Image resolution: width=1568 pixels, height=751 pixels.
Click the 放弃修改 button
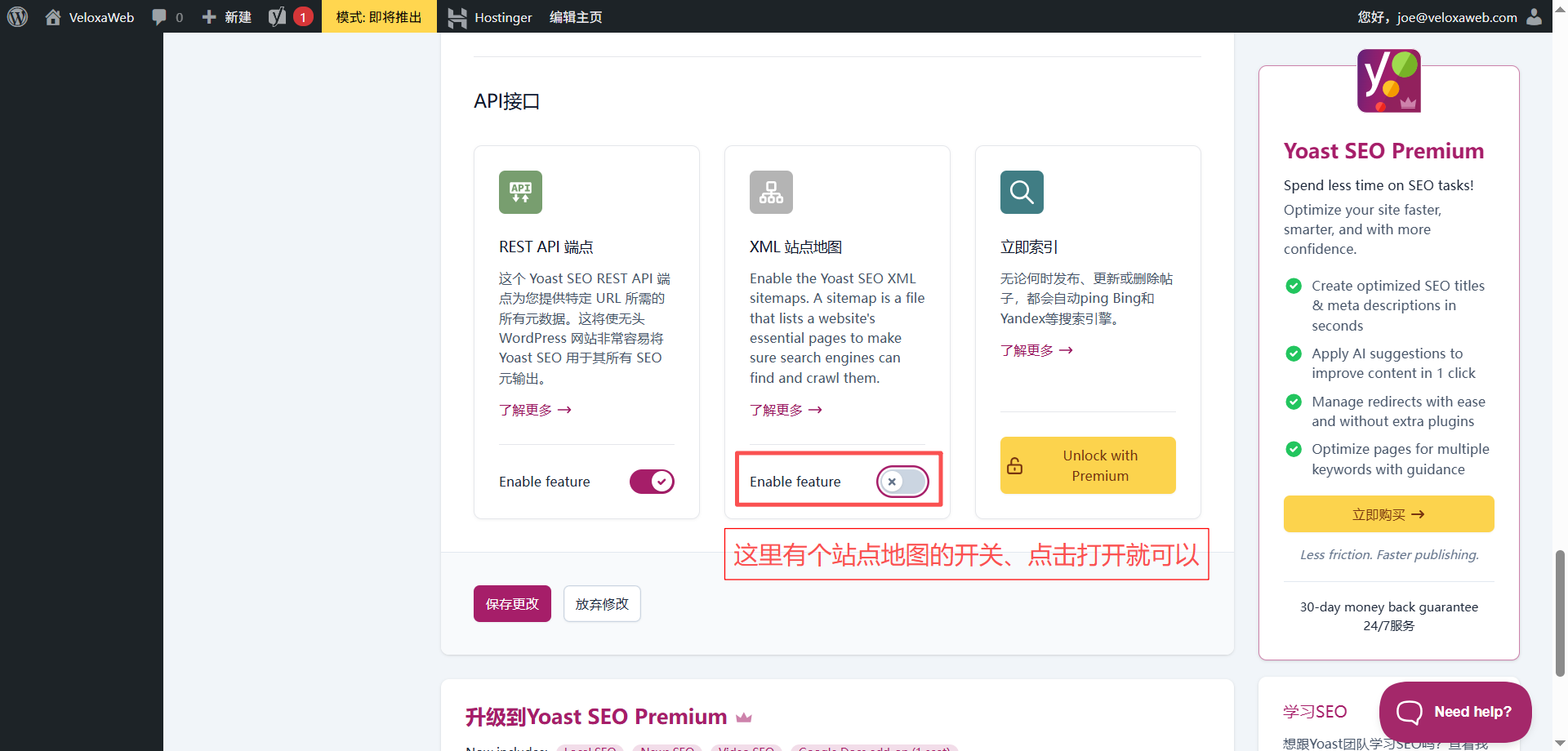point(602,603)
